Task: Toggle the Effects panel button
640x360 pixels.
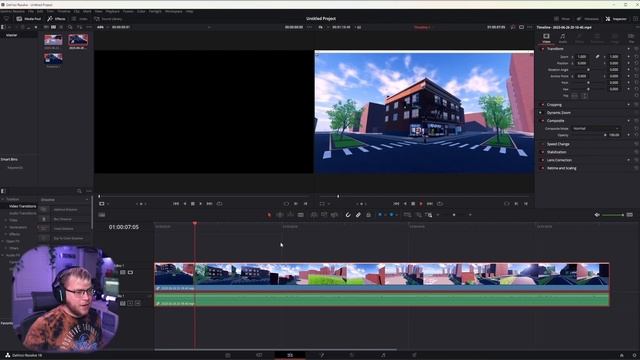Action: pyautogui.click(x=56, y=19)
